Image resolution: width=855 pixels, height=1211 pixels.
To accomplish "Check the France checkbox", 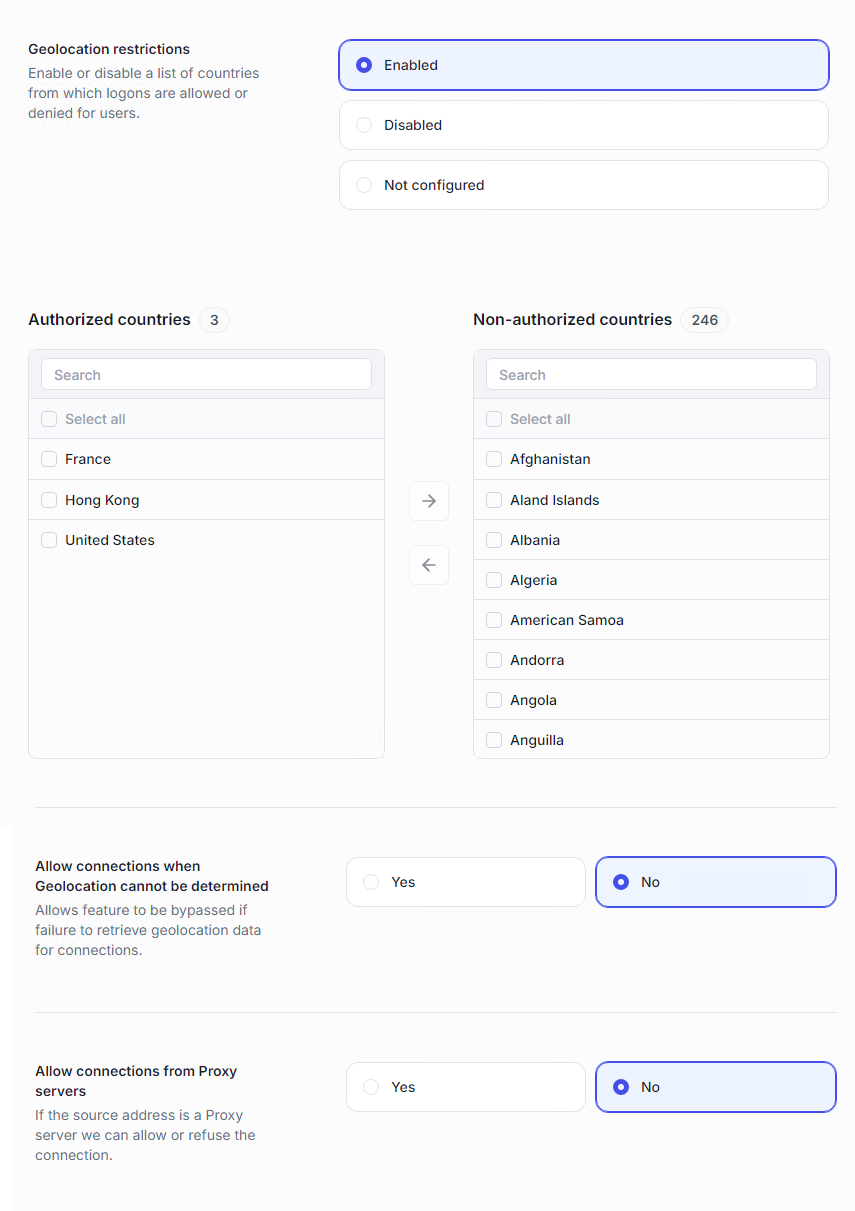I will coord(49,459).
